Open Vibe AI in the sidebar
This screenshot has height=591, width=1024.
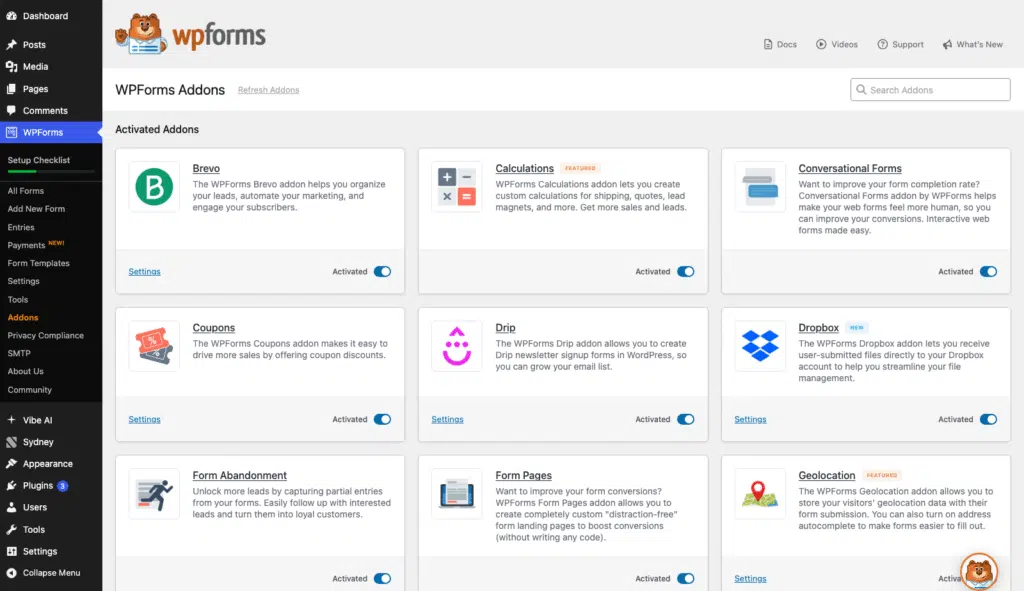click(x=37, y=421)
